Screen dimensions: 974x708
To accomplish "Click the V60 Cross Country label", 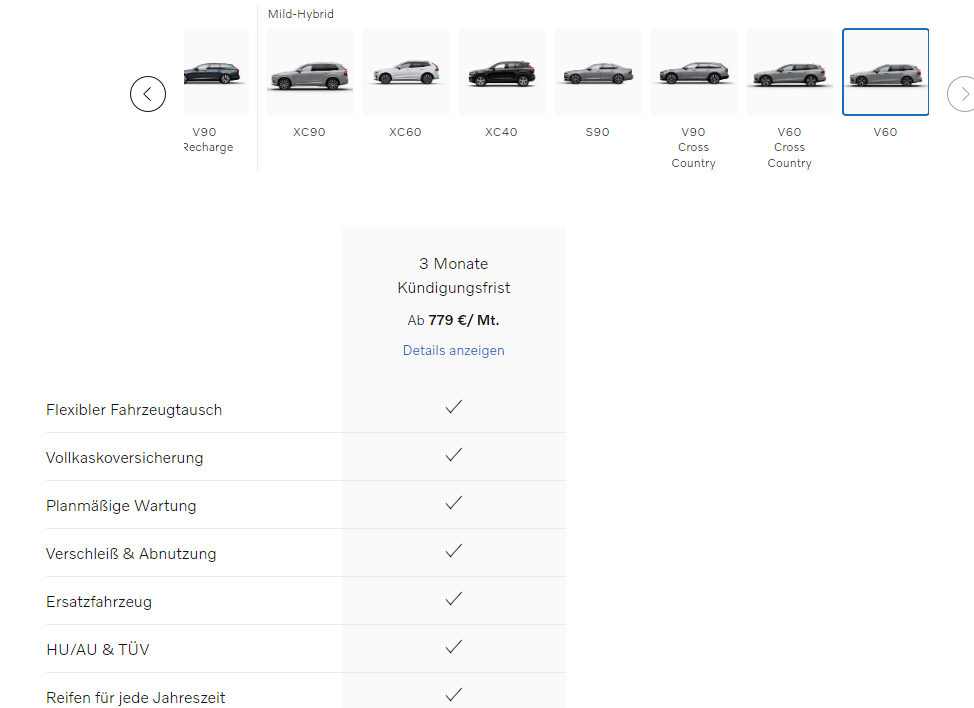I will 790,147.
